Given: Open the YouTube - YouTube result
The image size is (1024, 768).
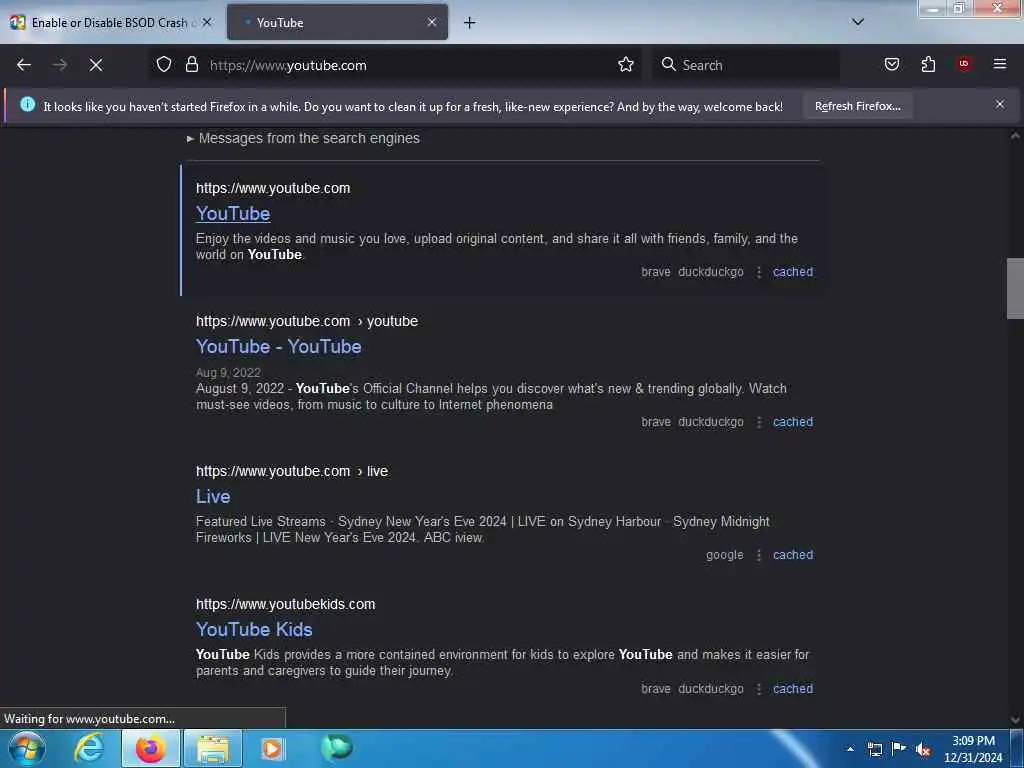Looking at the screenshot, I should tap(278, 346).
